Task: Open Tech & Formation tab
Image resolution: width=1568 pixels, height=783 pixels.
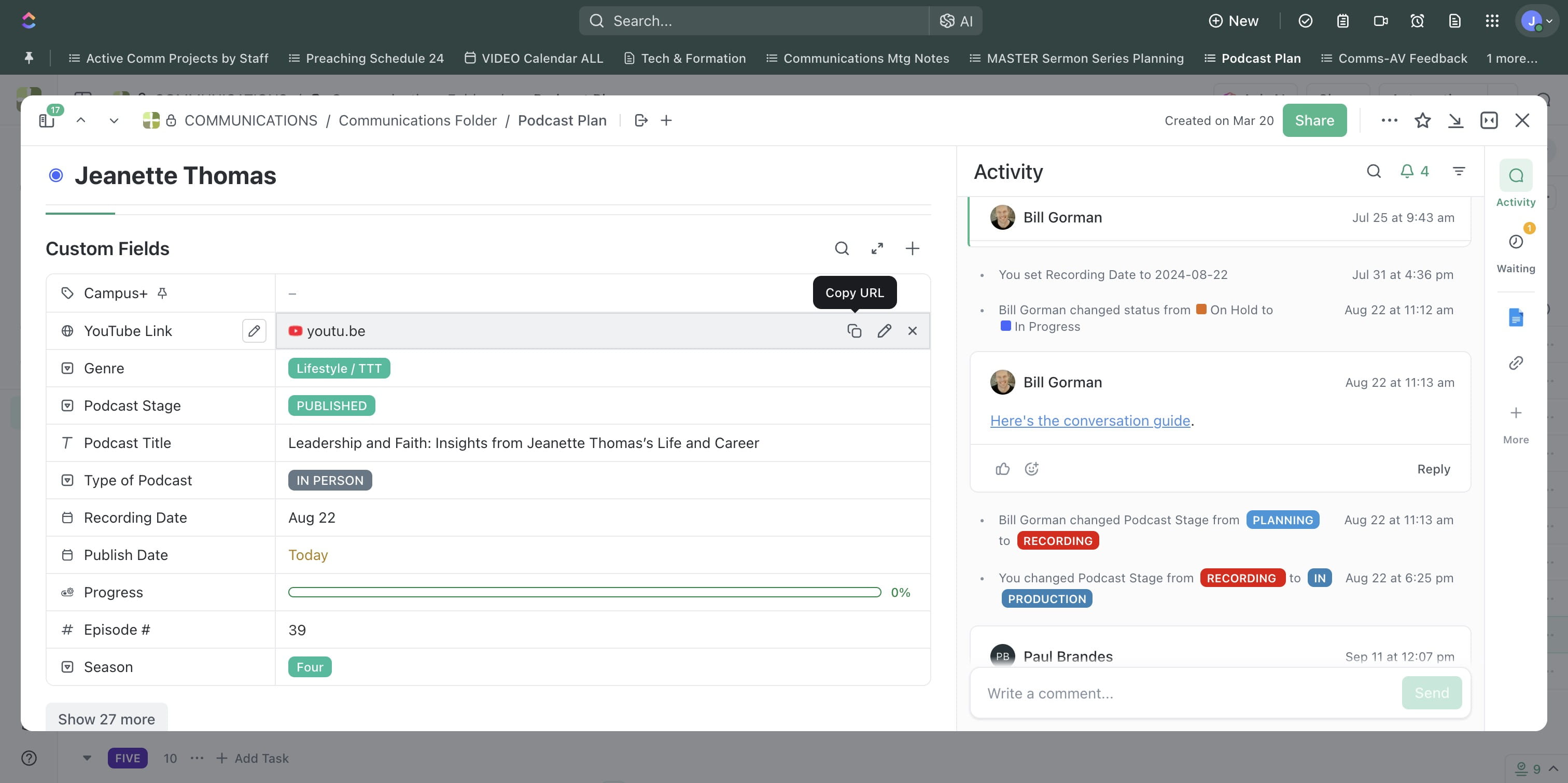Action: click(685, 58)
